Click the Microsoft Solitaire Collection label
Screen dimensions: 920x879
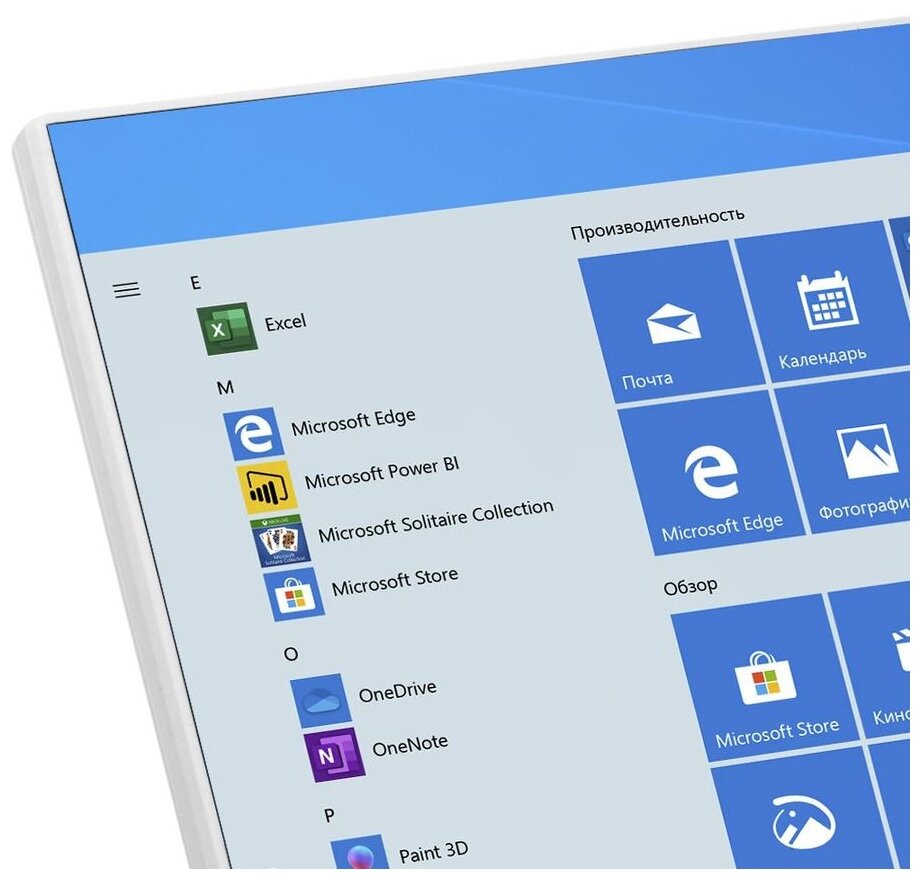tap(435, 520)
